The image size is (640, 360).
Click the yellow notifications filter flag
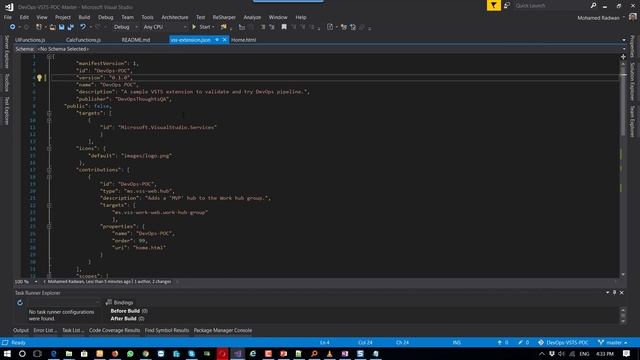point(493,5)
